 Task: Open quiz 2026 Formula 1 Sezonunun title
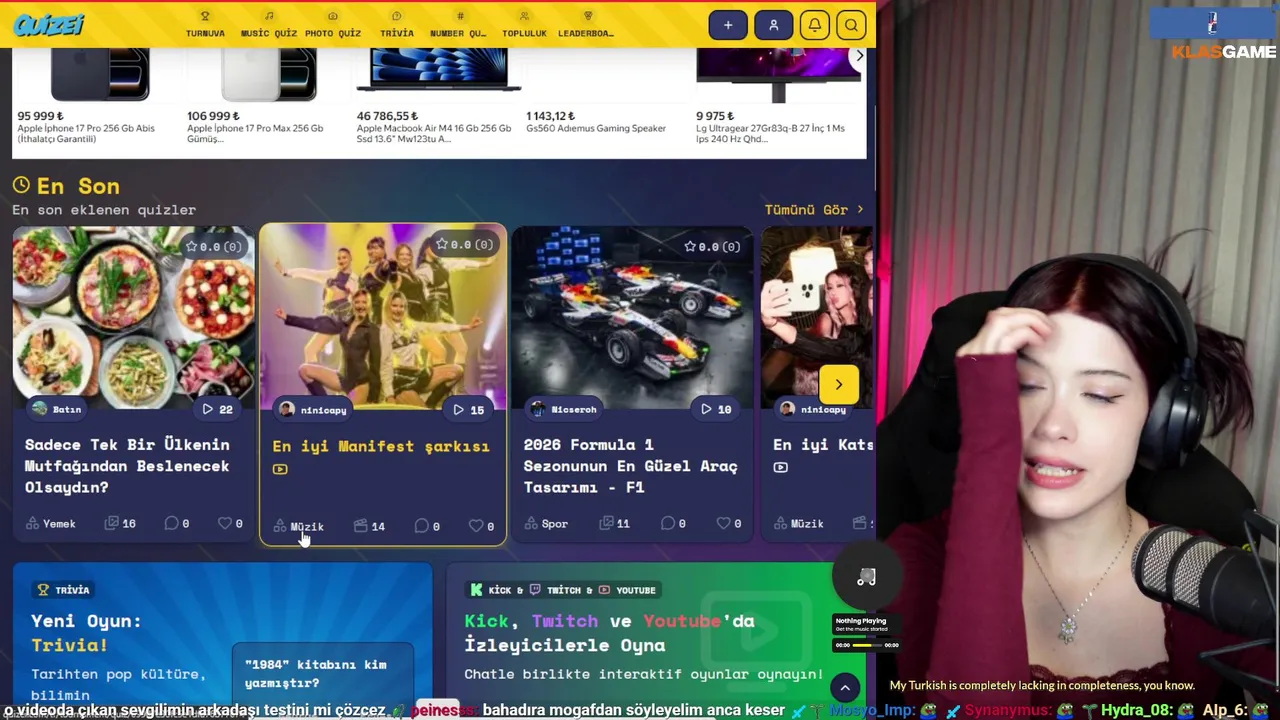[630, 466]
